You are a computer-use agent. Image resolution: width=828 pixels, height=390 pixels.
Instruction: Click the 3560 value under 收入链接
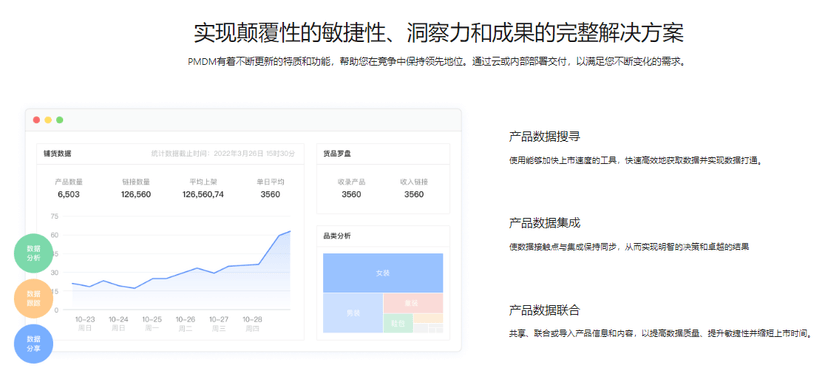point(414,194)
